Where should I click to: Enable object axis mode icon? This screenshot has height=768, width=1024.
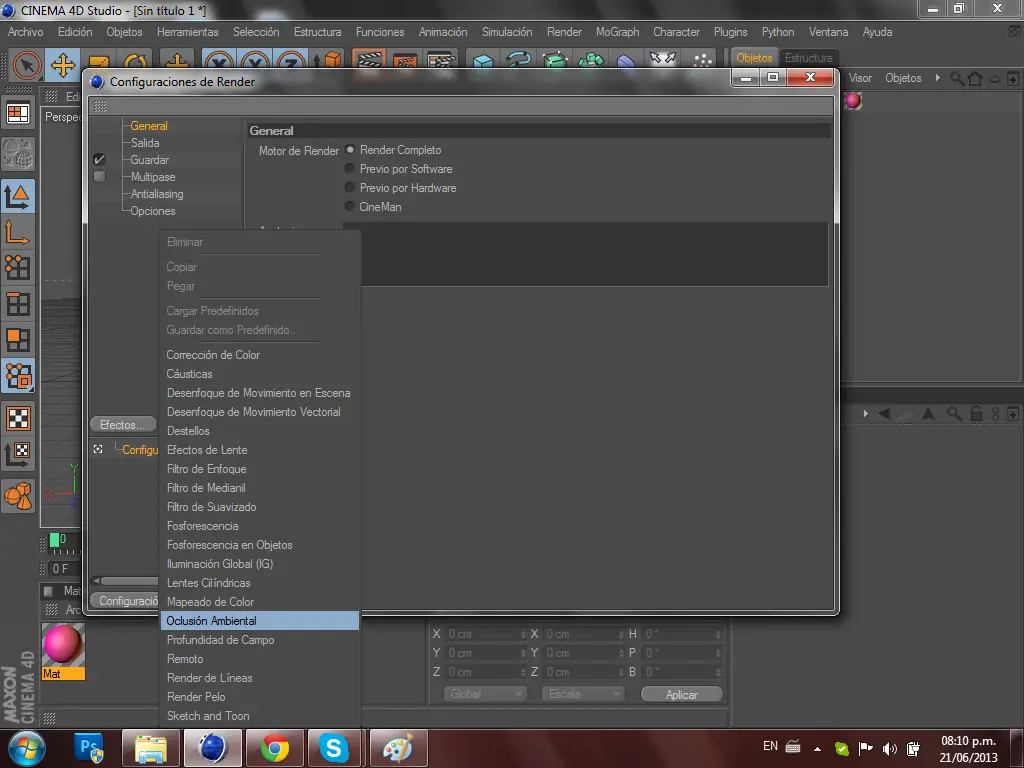(18, 232)
